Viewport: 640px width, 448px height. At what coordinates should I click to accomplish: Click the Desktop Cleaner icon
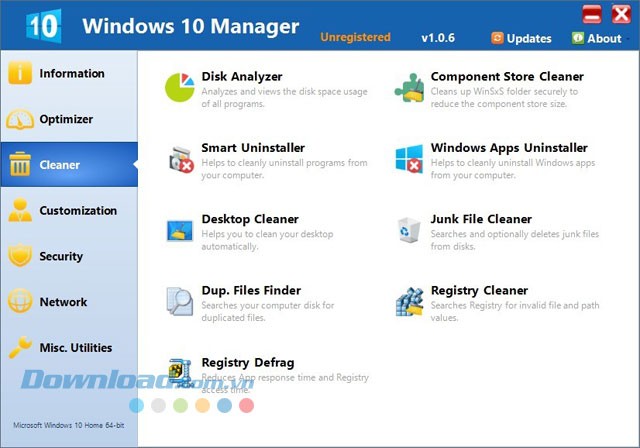click(x=180, y=230)
